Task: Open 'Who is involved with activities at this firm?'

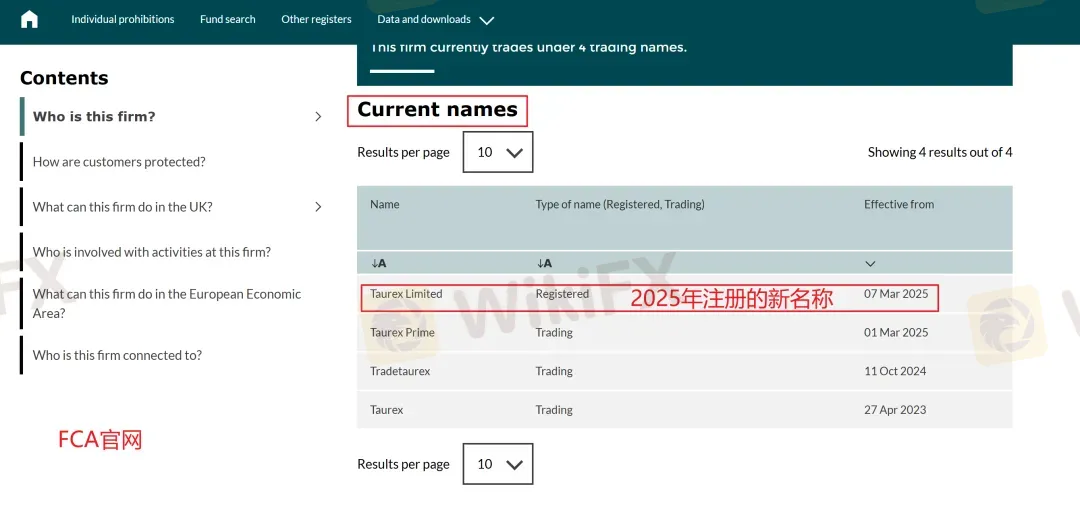Action: click(x=152, y=252)
